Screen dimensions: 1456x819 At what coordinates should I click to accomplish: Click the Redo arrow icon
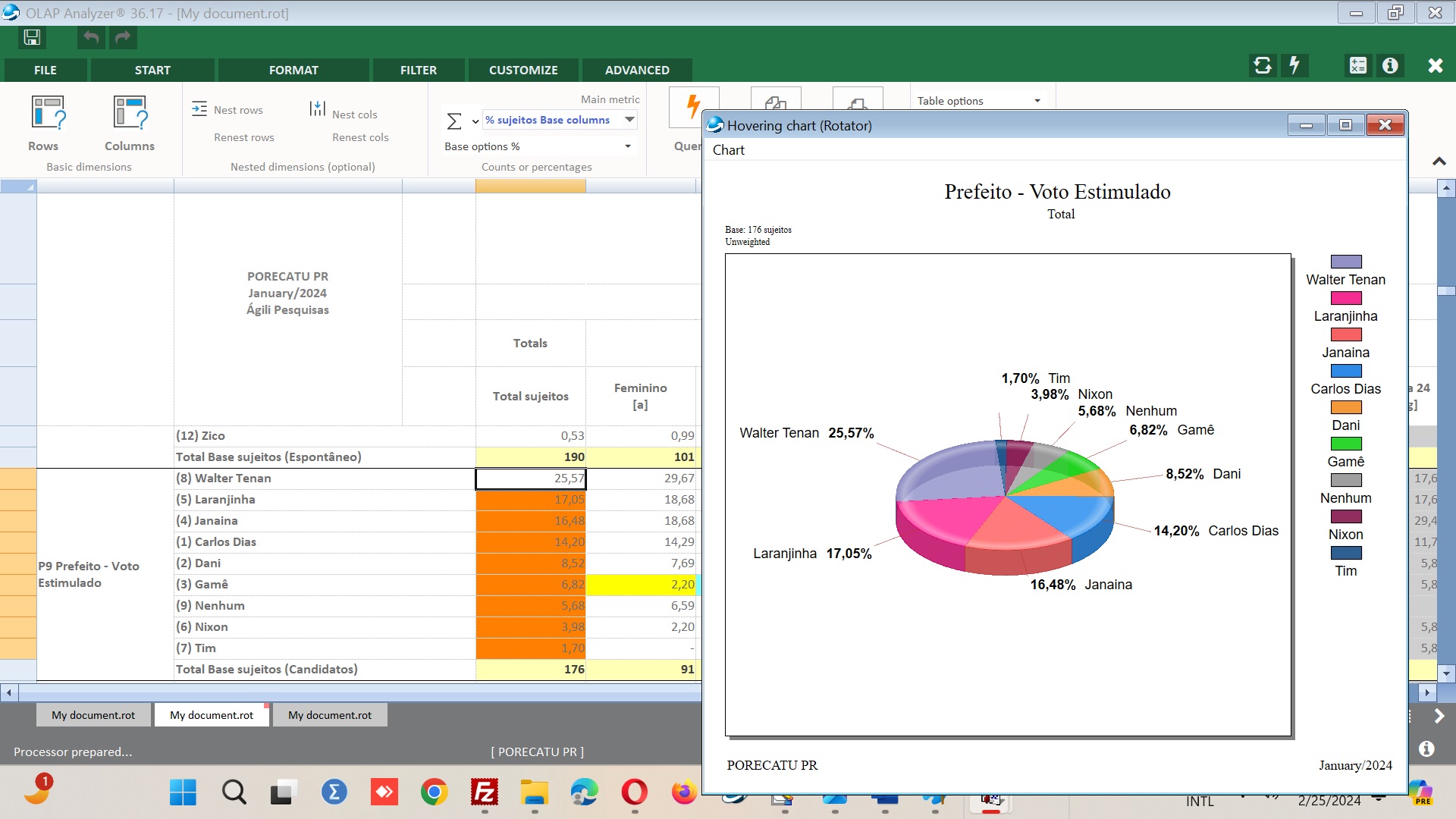(x=123, y=37)
